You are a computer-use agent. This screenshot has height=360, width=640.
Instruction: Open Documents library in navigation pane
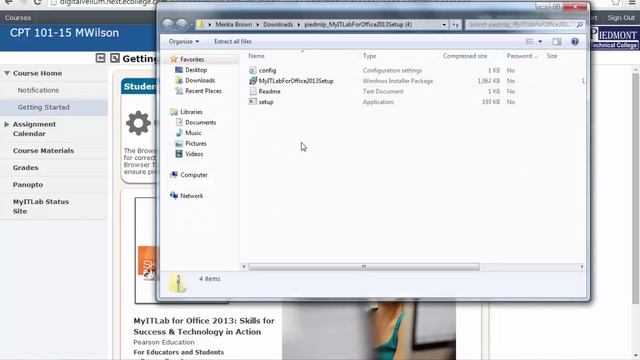[x=200, y=122]
